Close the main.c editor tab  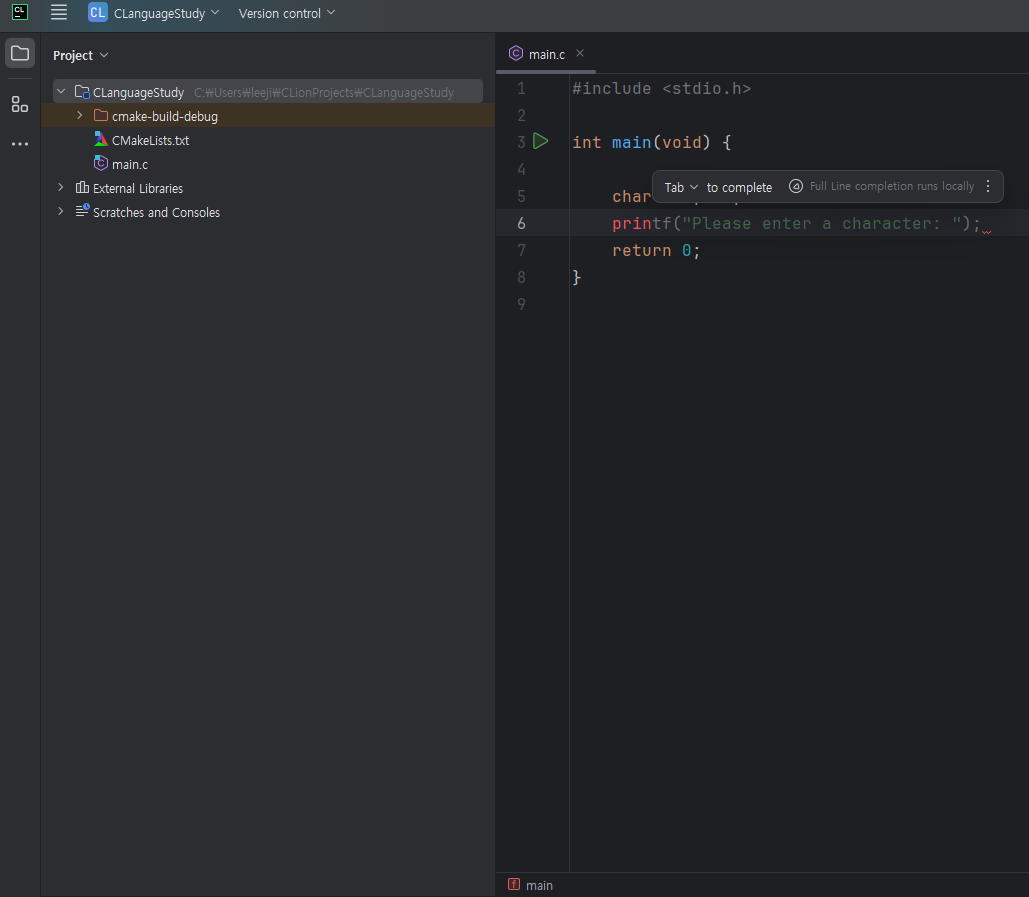click(580, 54)
